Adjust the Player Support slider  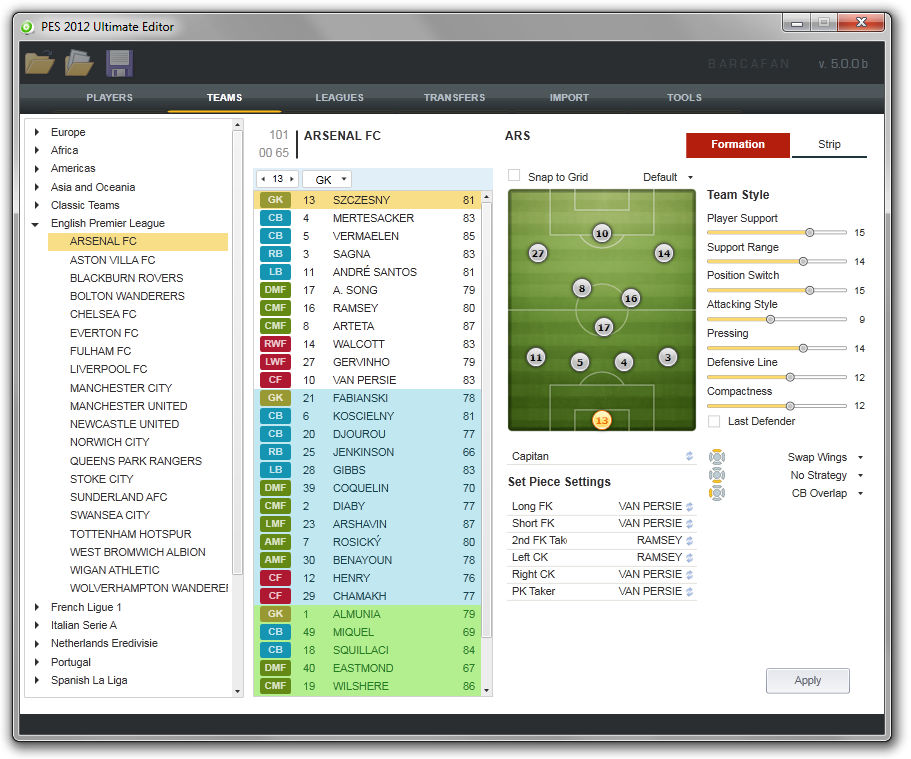coord(809,232)
